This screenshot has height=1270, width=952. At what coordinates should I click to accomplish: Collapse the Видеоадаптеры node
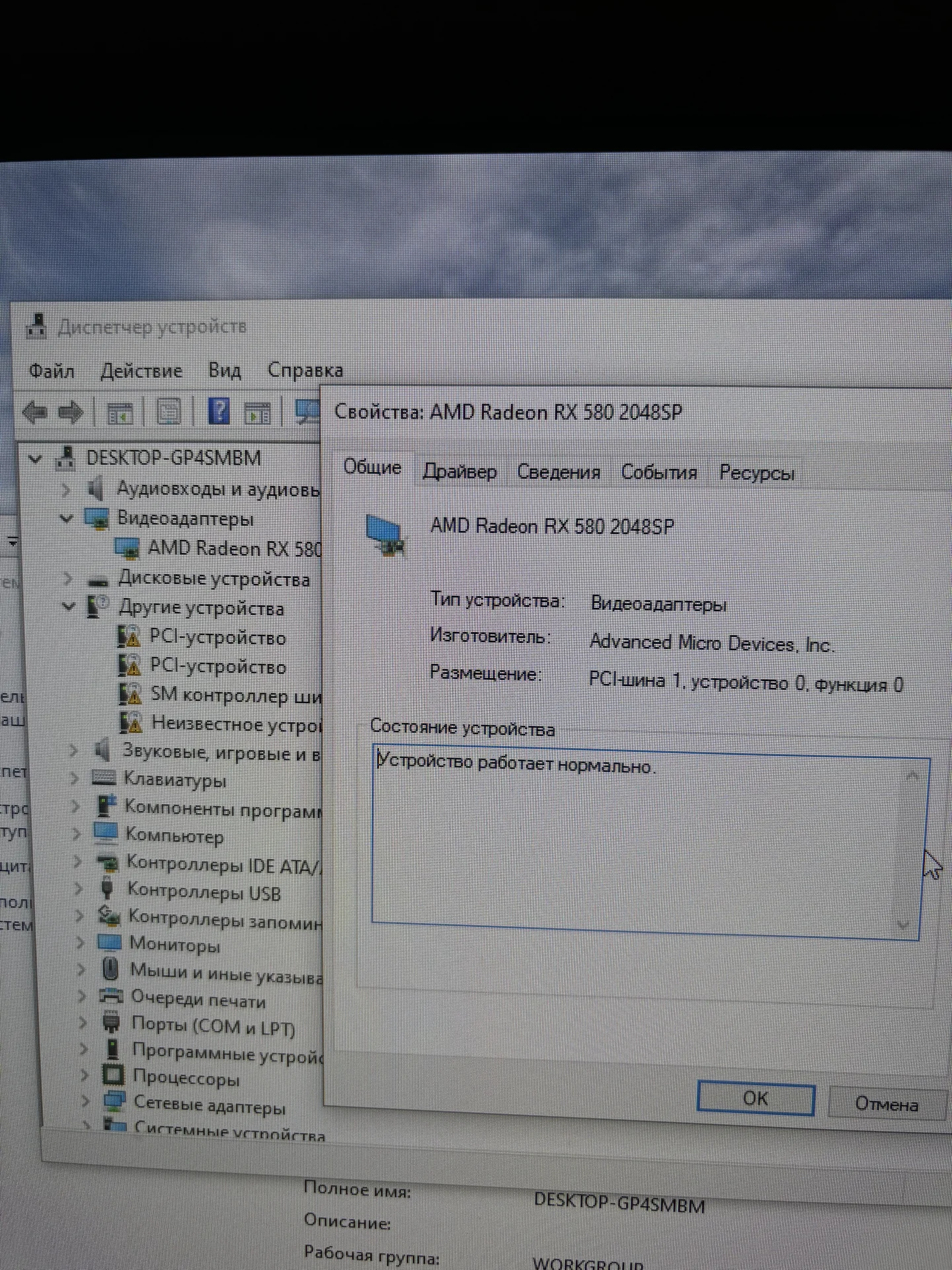(67, 519)
